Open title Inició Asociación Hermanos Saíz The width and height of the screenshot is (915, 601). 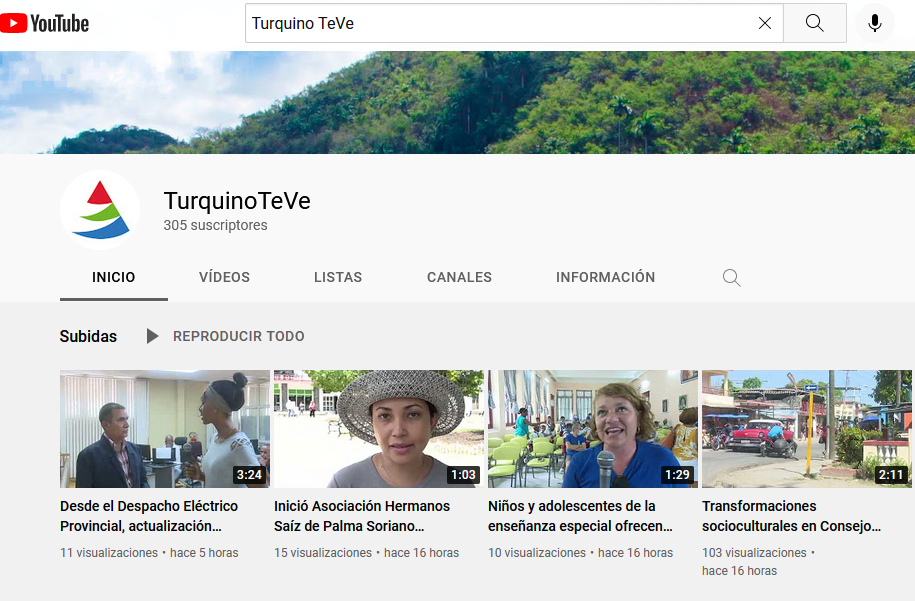click(x=362, y=516)
